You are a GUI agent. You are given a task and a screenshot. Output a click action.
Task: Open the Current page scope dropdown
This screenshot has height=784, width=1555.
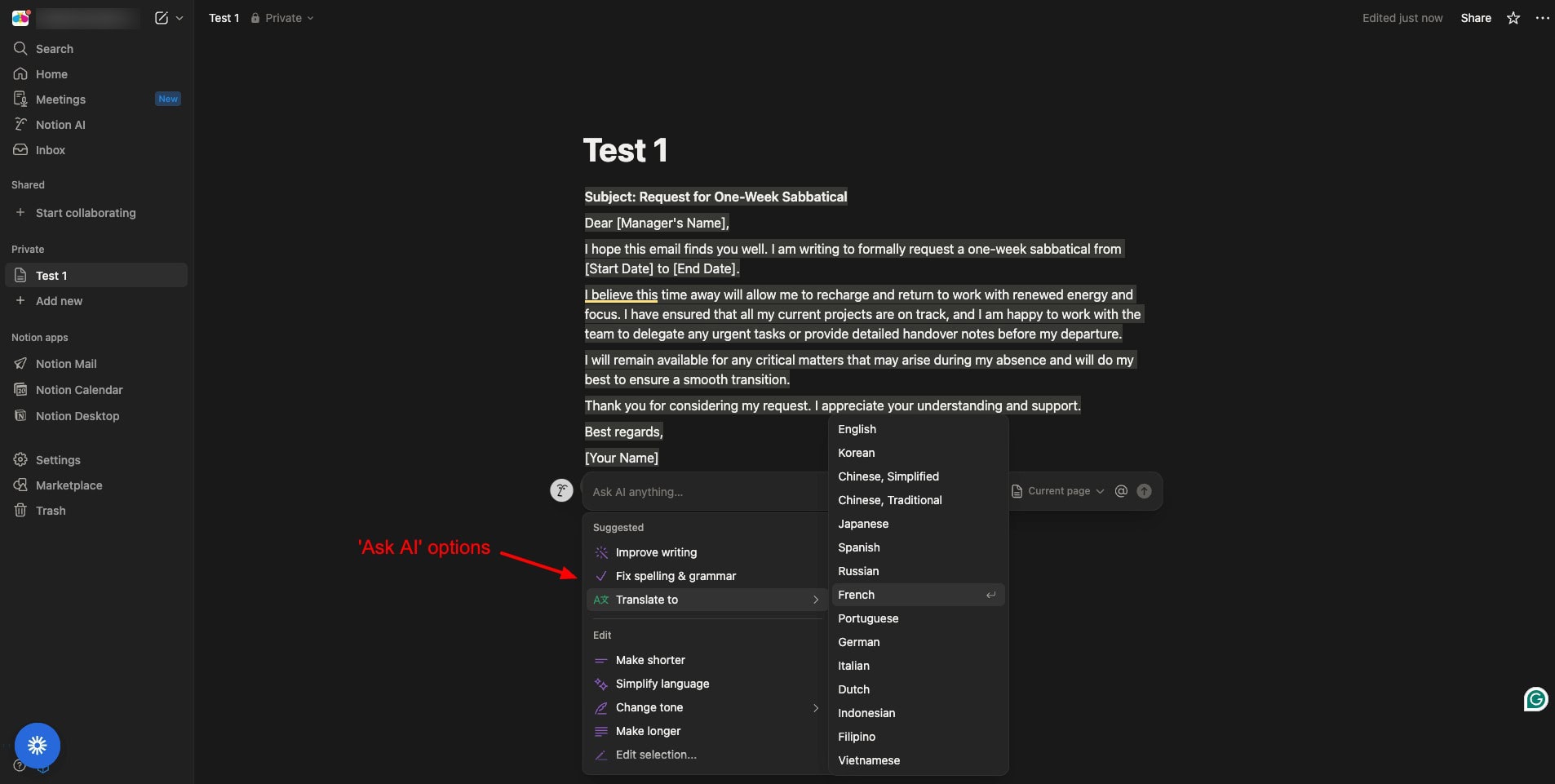pyautogui.click(x=1058, y=491)
